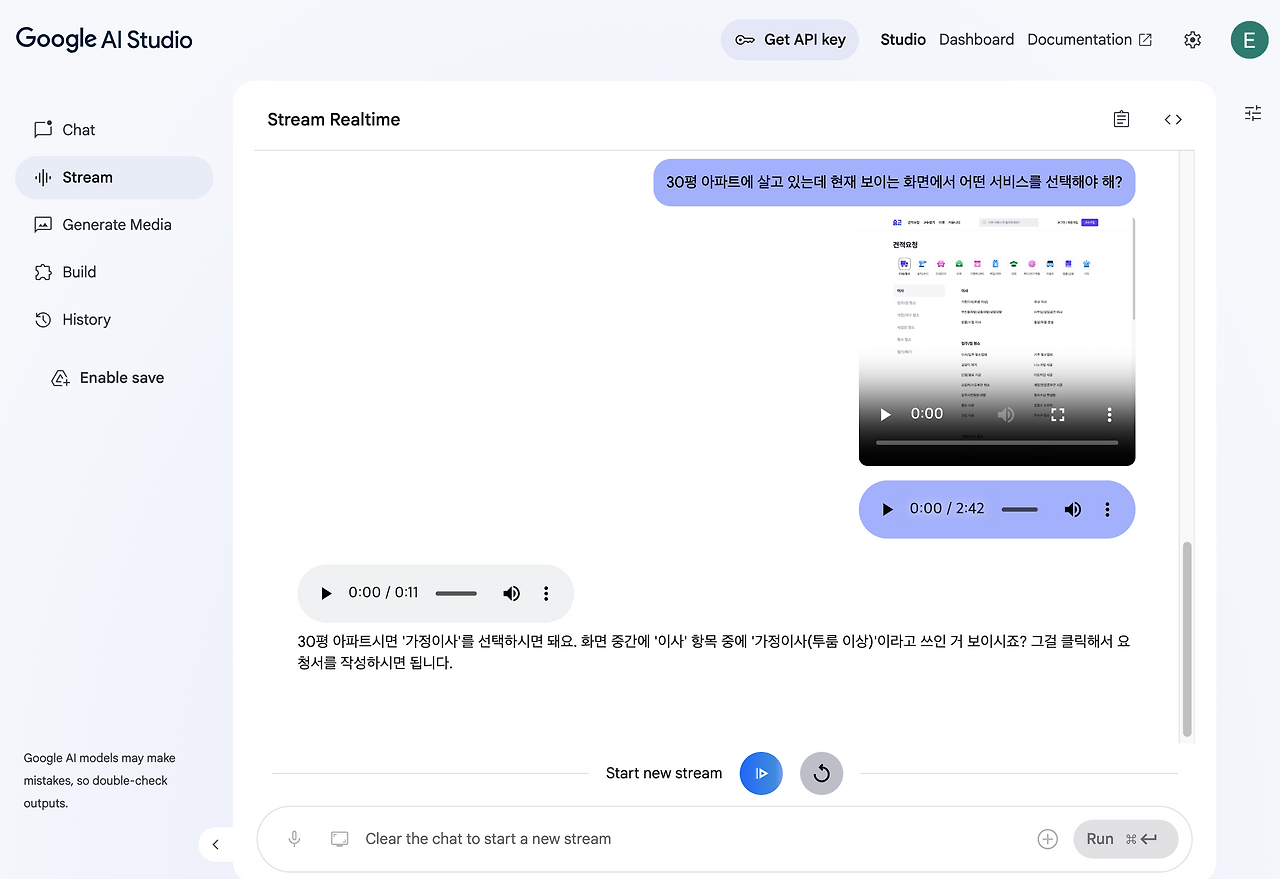This screenshot has height=879, width=1280.
Task: Click the screen share icon
Action: [340, 839]
